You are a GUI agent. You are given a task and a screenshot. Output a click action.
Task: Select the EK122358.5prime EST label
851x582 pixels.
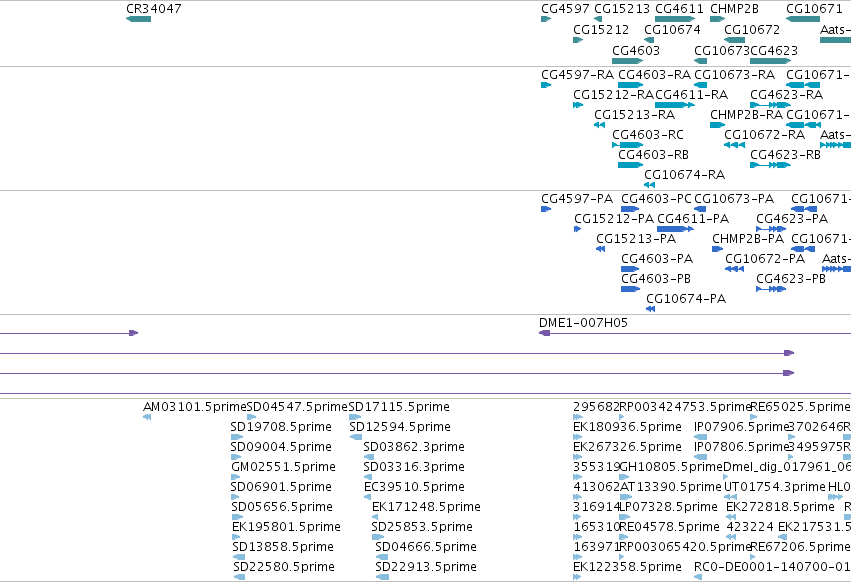tap(627, 568)
